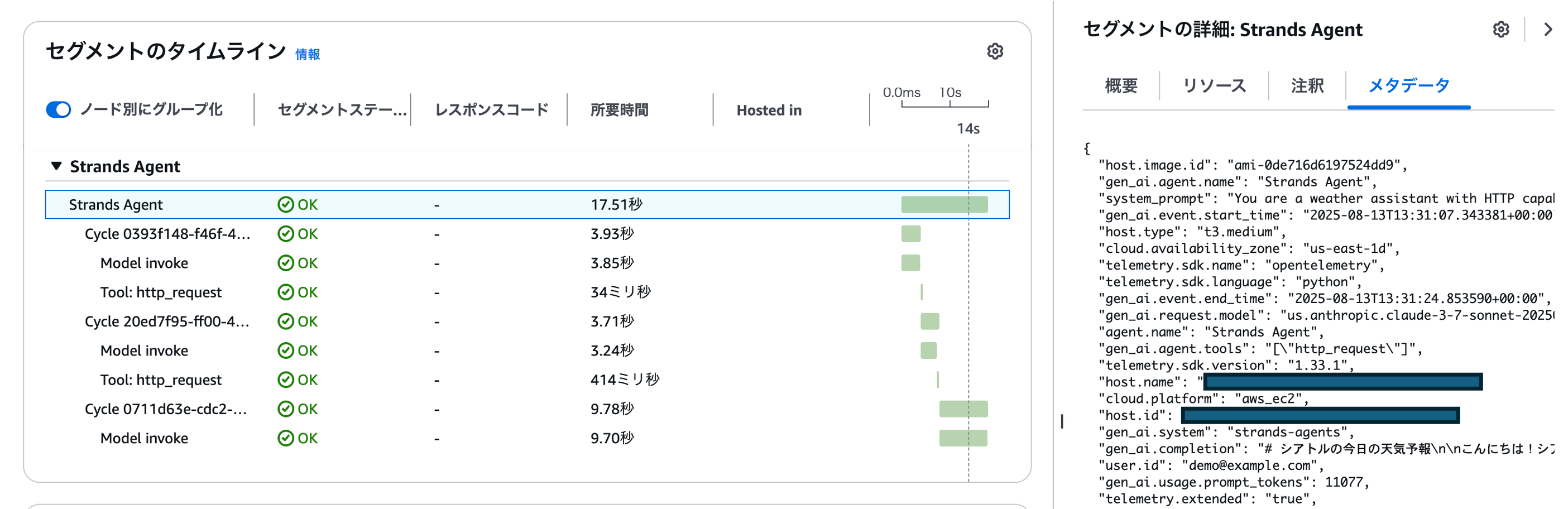Switch to the 概要 tab
This screenshot has width=1568, height=509.
point(1121,86)
